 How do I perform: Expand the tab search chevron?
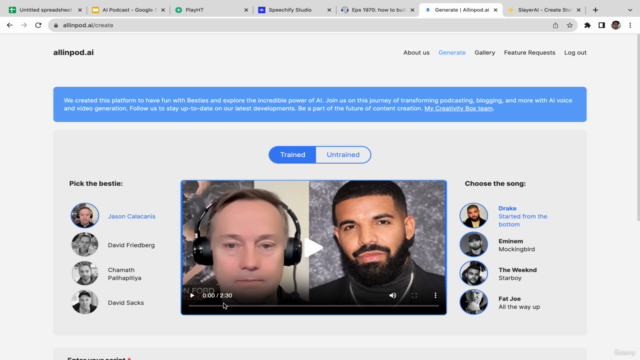coord(630,10)
